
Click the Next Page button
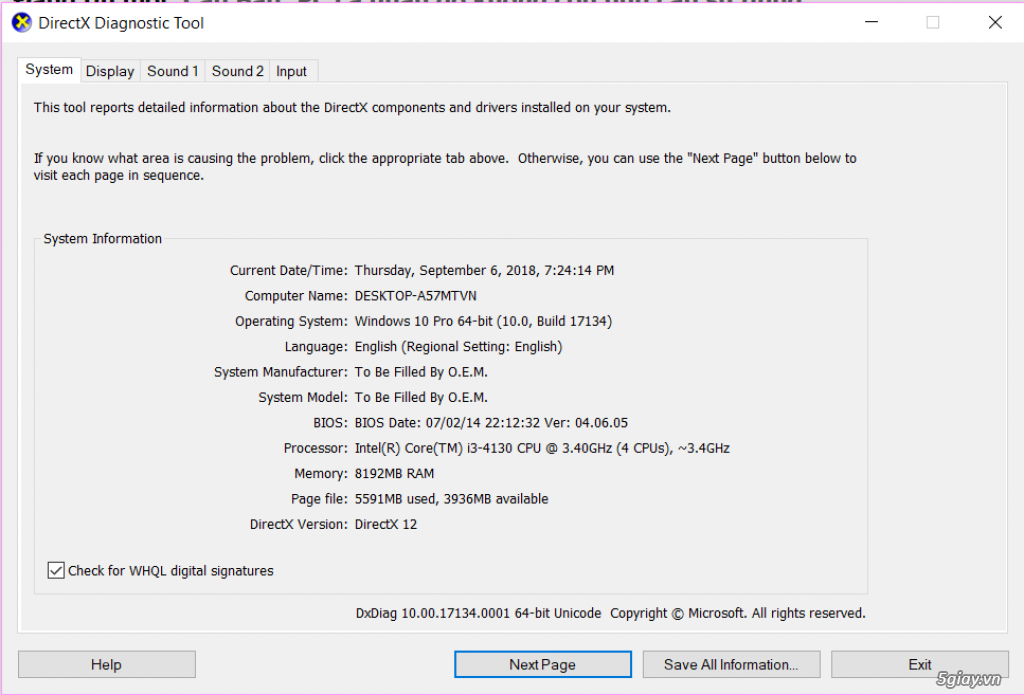coord(542,664)
